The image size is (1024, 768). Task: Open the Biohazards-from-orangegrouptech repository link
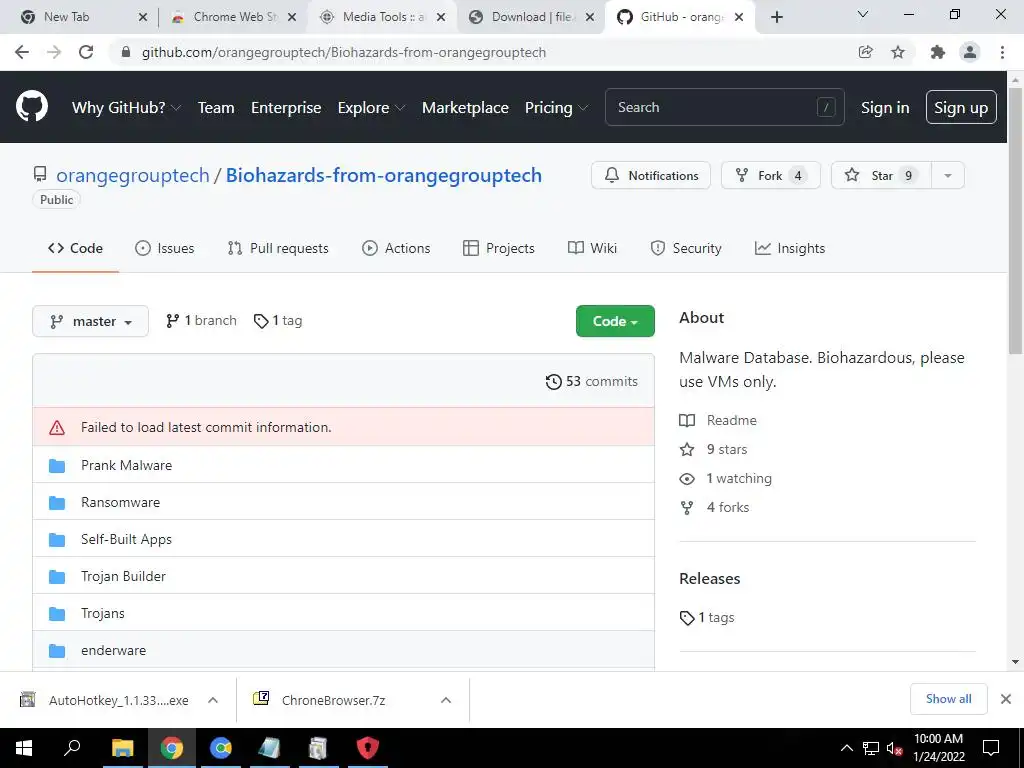pyautogui.click(x=384, y=175)
